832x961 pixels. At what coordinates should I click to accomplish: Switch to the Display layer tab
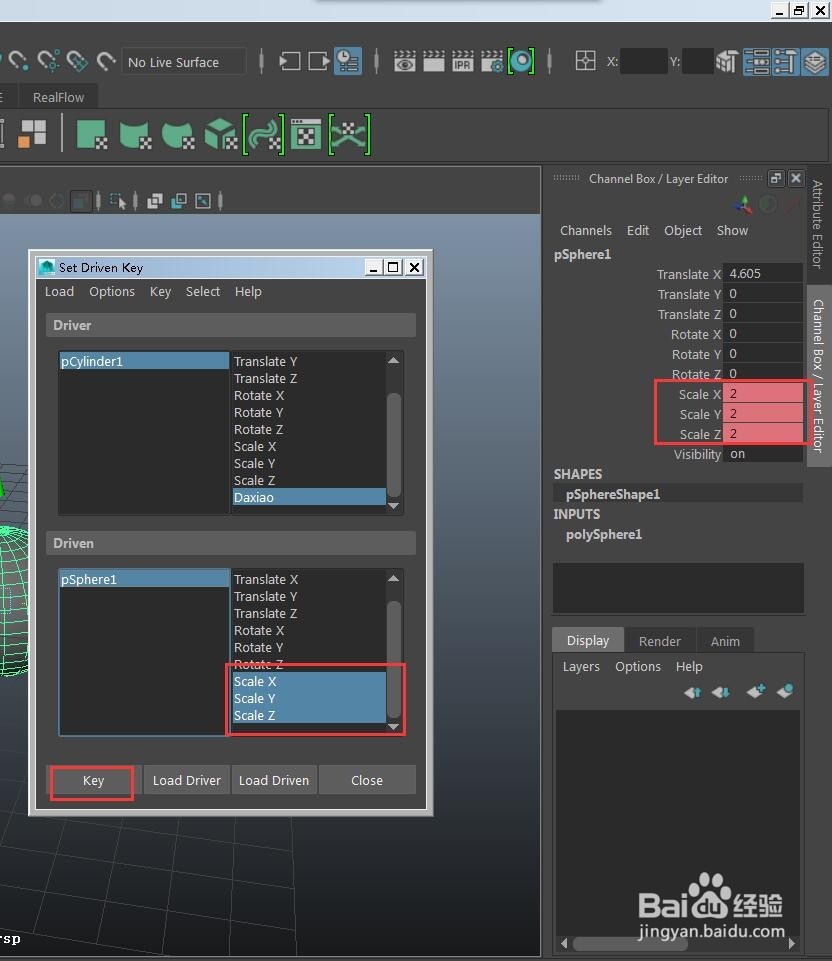point(588,640)
